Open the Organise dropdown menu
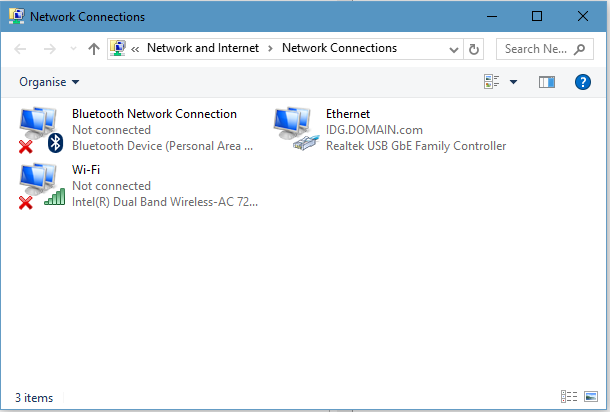 49,82
